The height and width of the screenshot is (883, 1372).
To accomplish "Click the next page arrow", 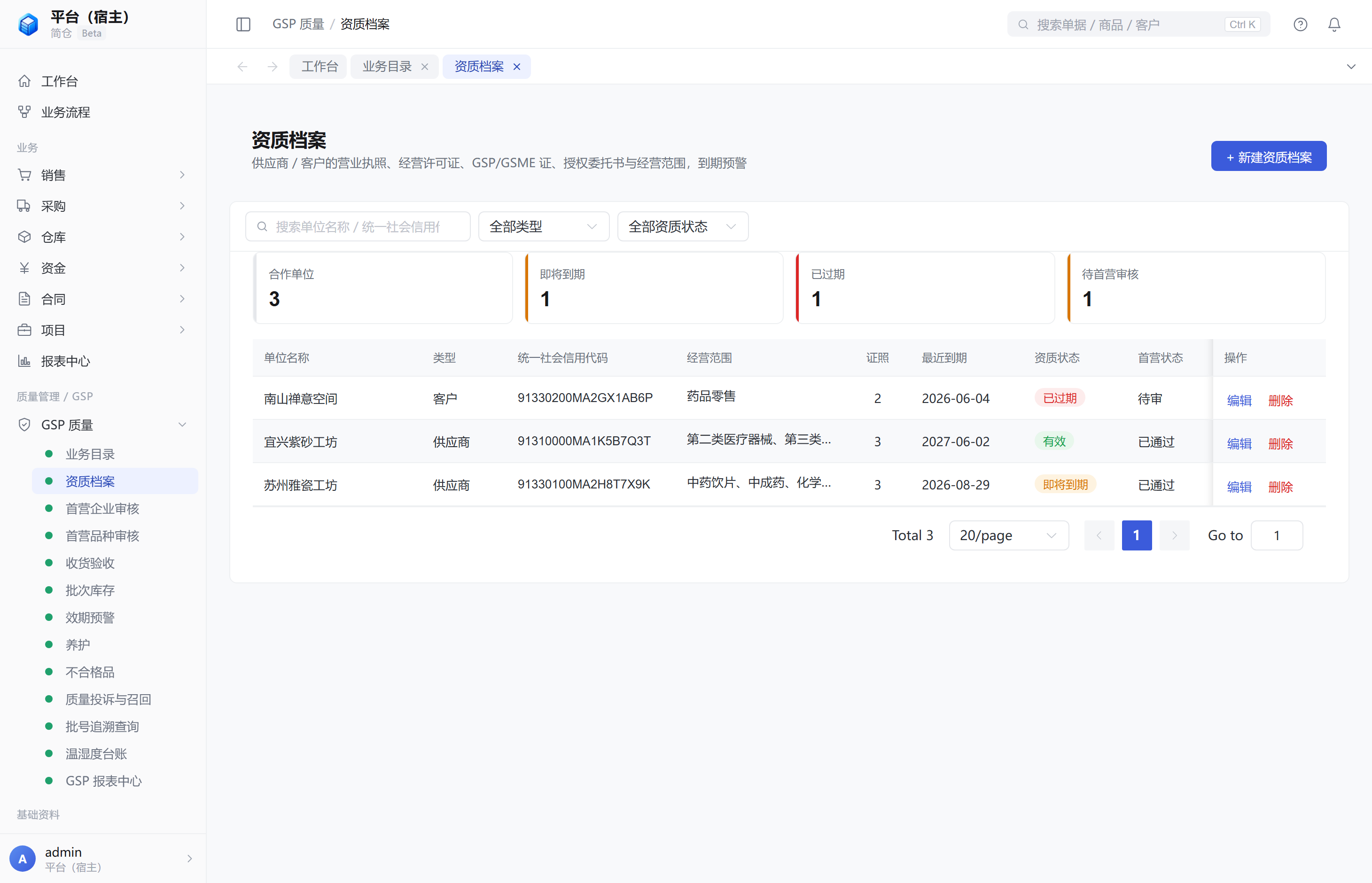I will click(x=1174, y=535).
